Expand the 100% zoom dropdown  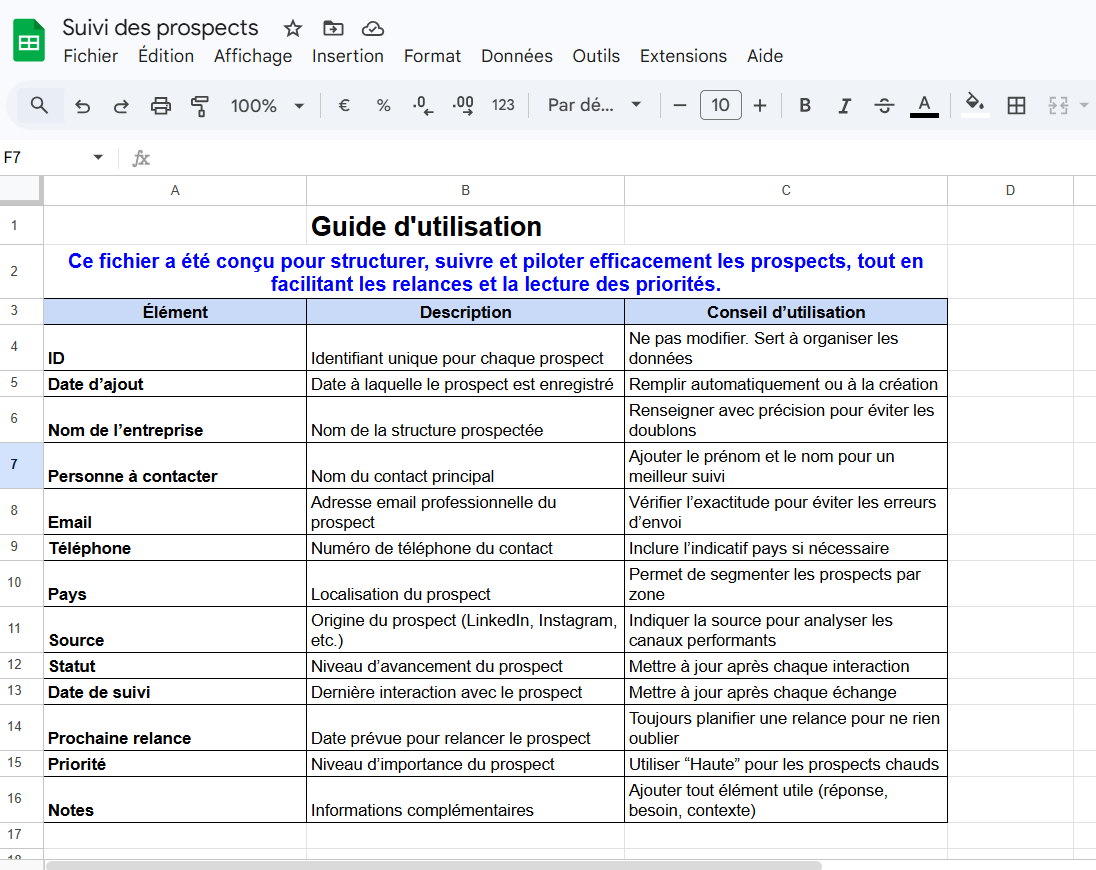coord(267,106)
